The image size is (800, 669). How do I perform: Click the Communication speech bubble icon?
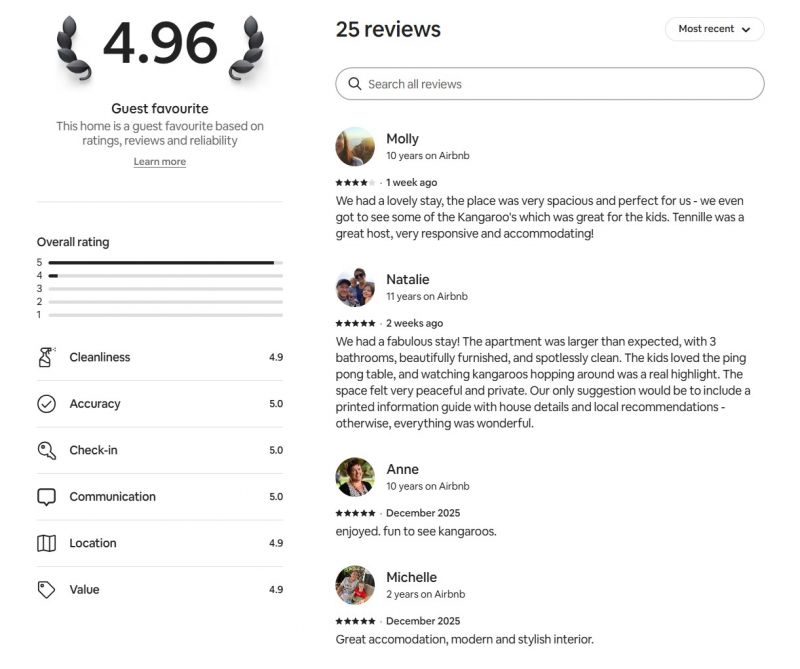coord(46,497)
